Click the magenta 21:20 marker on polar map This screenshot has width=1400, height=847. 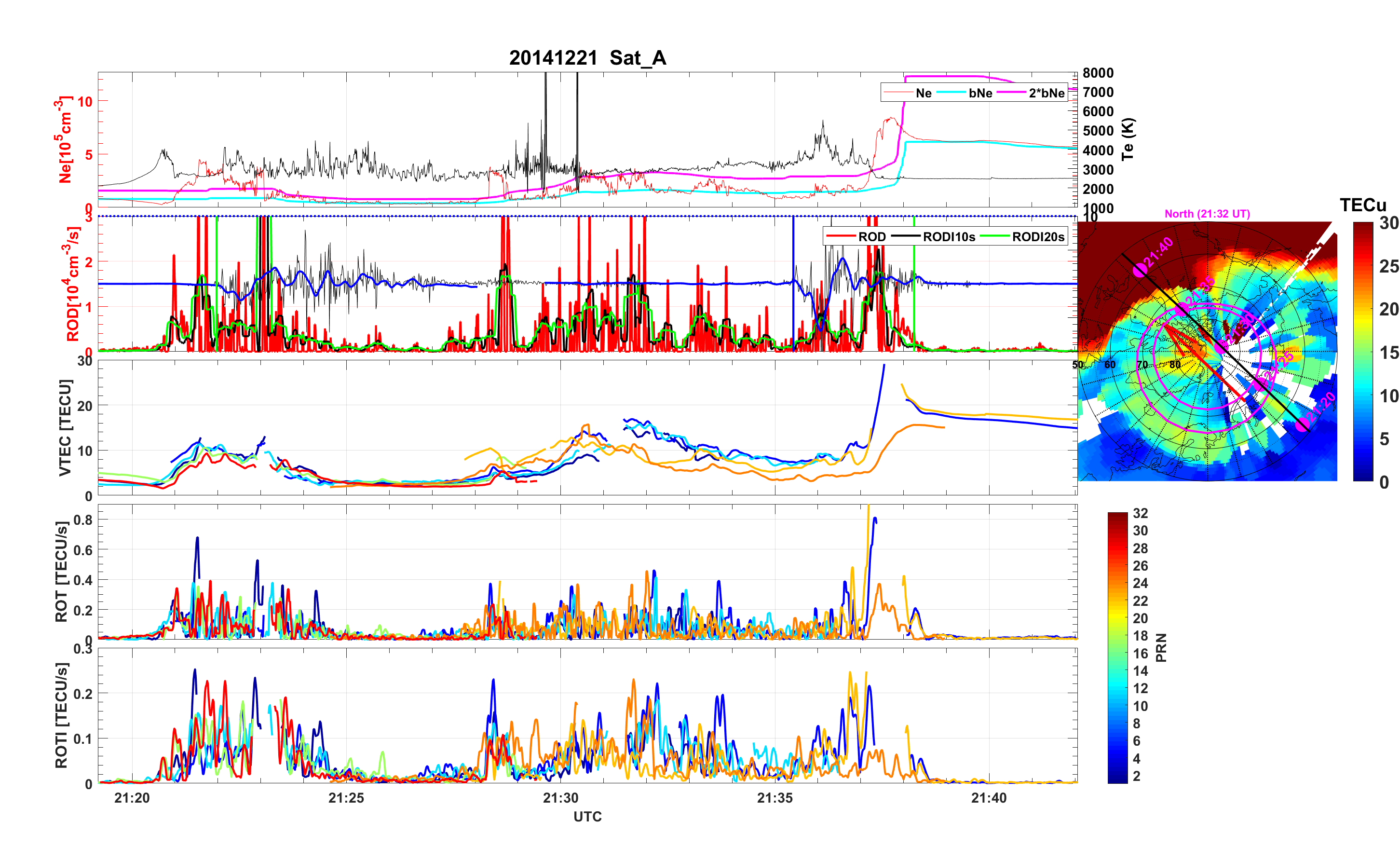pos(1302,424)
